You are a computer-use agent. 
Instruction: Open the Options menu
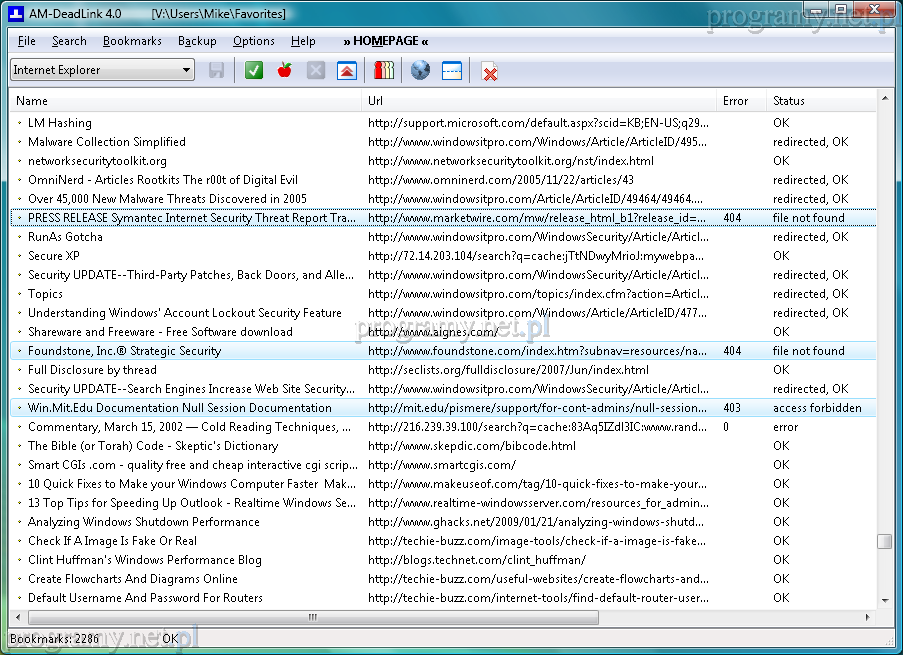[254, 41]
